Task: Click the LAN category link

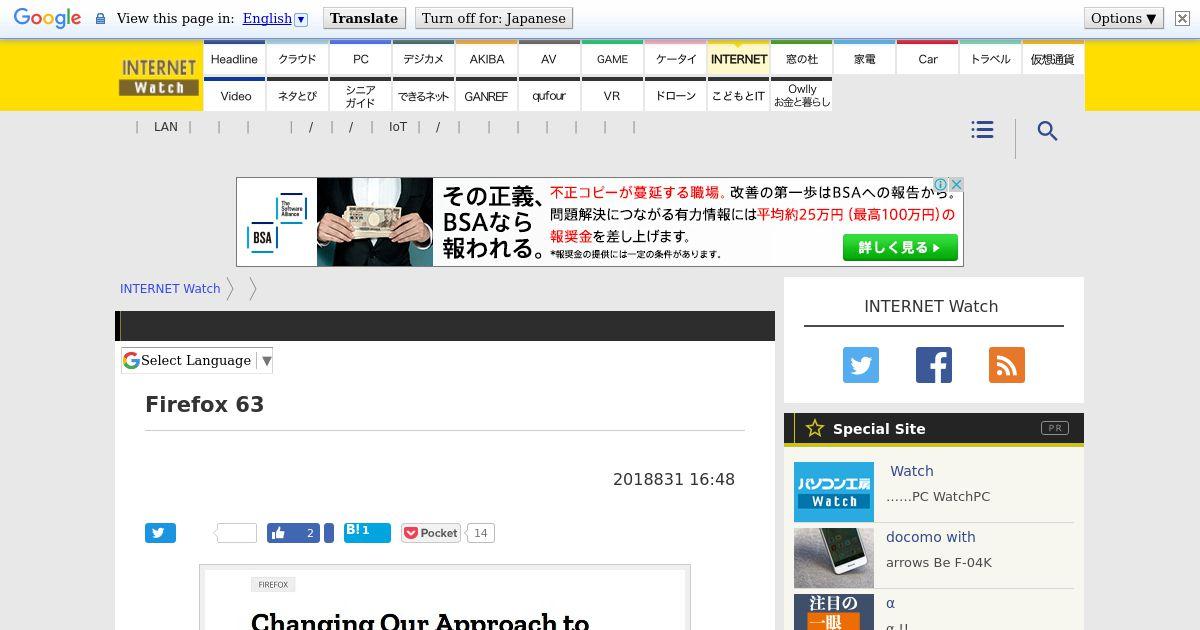Action: pos(166,127)
